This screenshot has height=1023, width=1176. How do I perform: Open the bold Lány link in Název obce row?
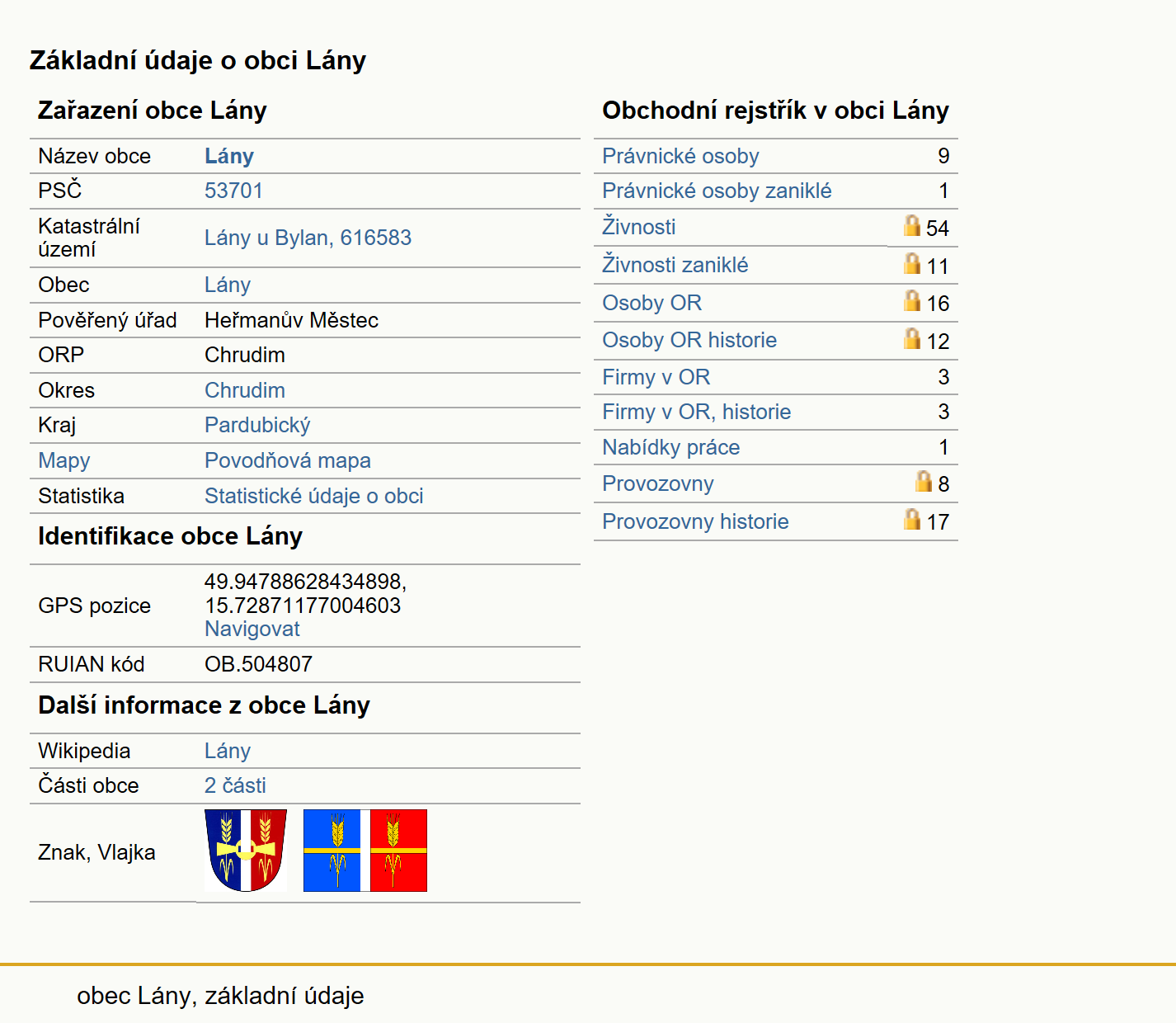tap(229, 156)
